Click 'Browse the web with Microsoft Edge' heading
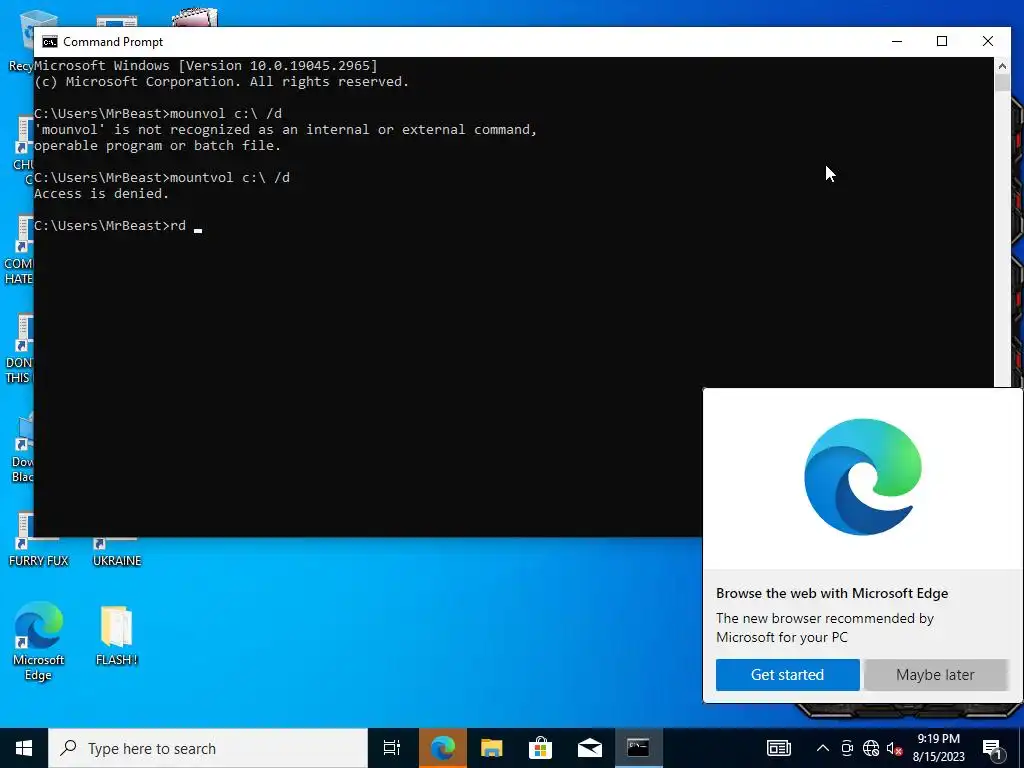1024x768 pixels. [832, 593]
